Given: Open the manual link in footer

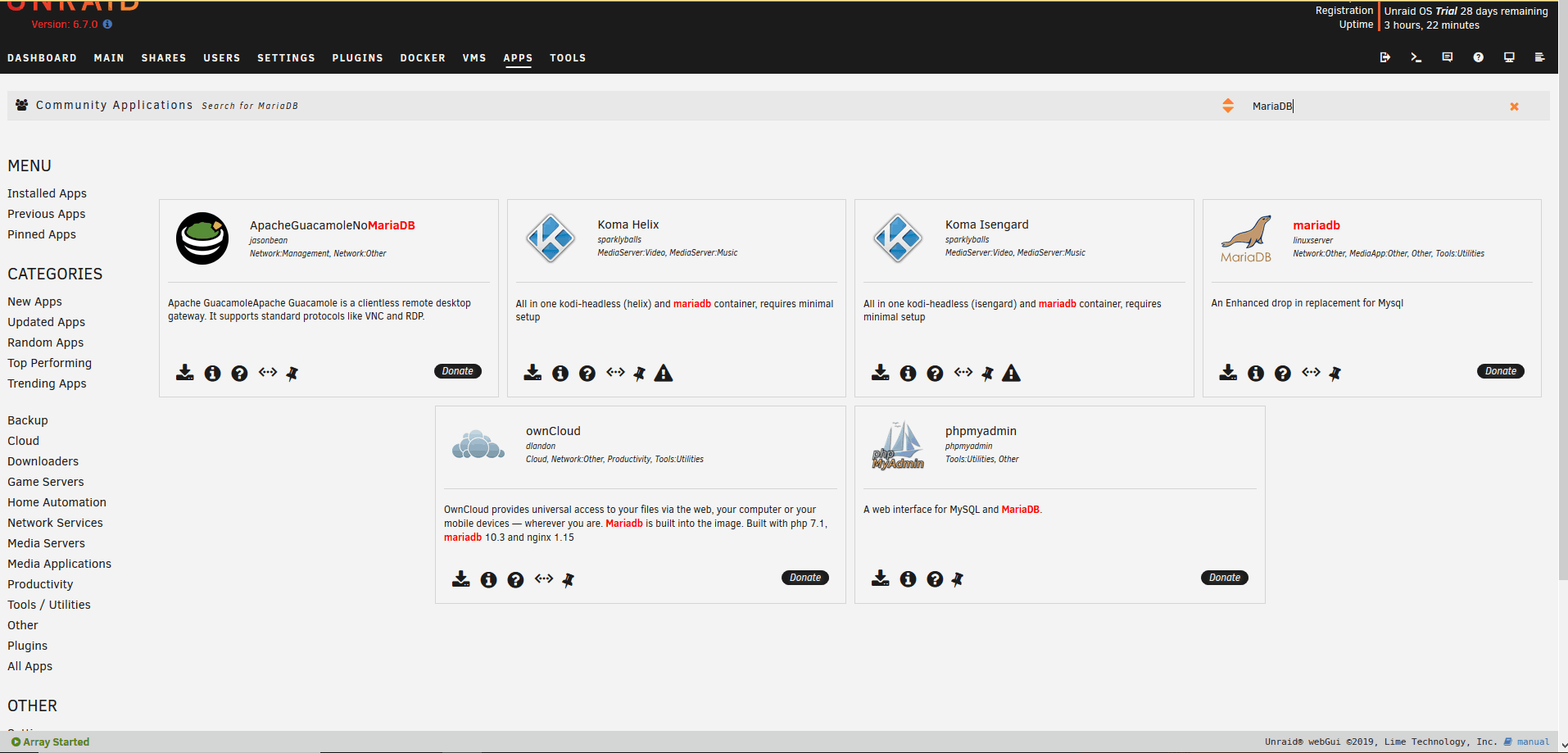Looking at the screenshot, I should [x=1533, y=742].
